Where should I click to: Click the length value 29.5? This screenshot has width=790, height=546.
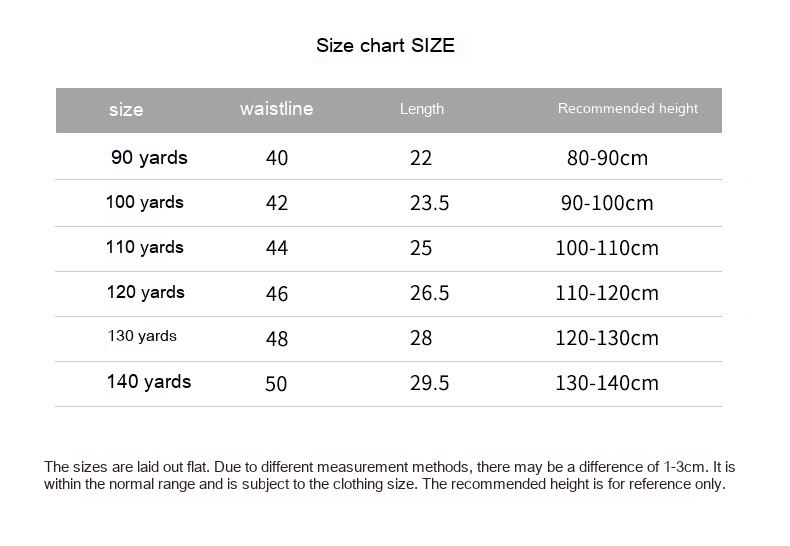429,384
